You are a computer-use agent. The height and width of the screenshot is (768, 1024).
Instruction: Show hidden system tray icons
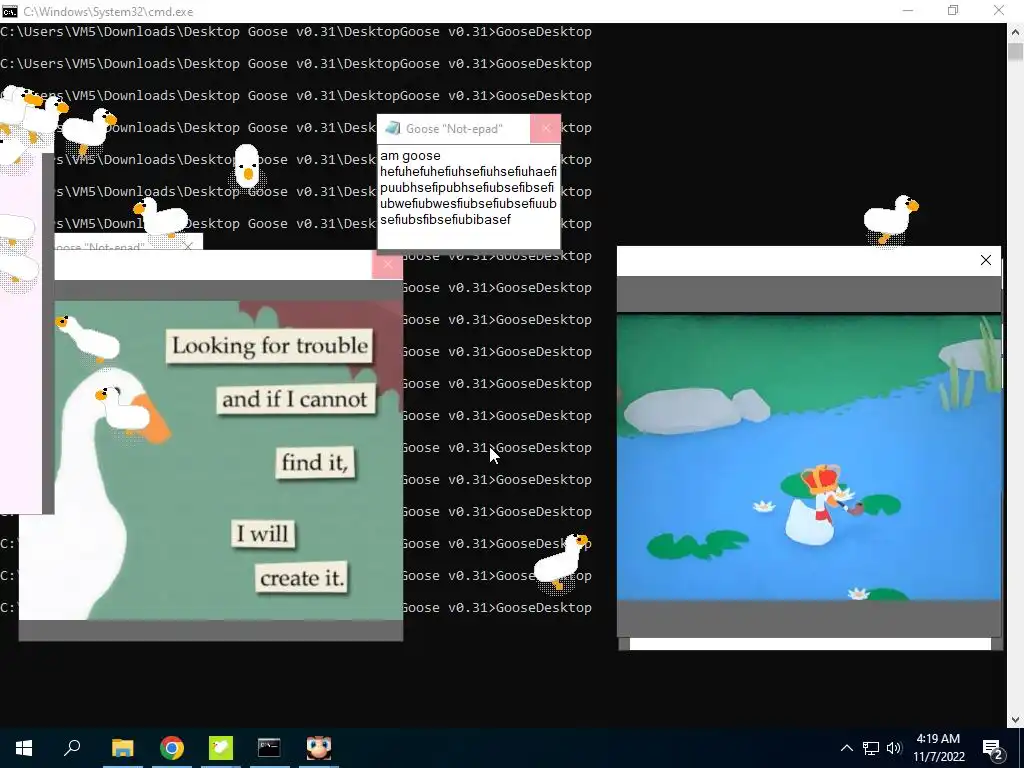(846, 748)
